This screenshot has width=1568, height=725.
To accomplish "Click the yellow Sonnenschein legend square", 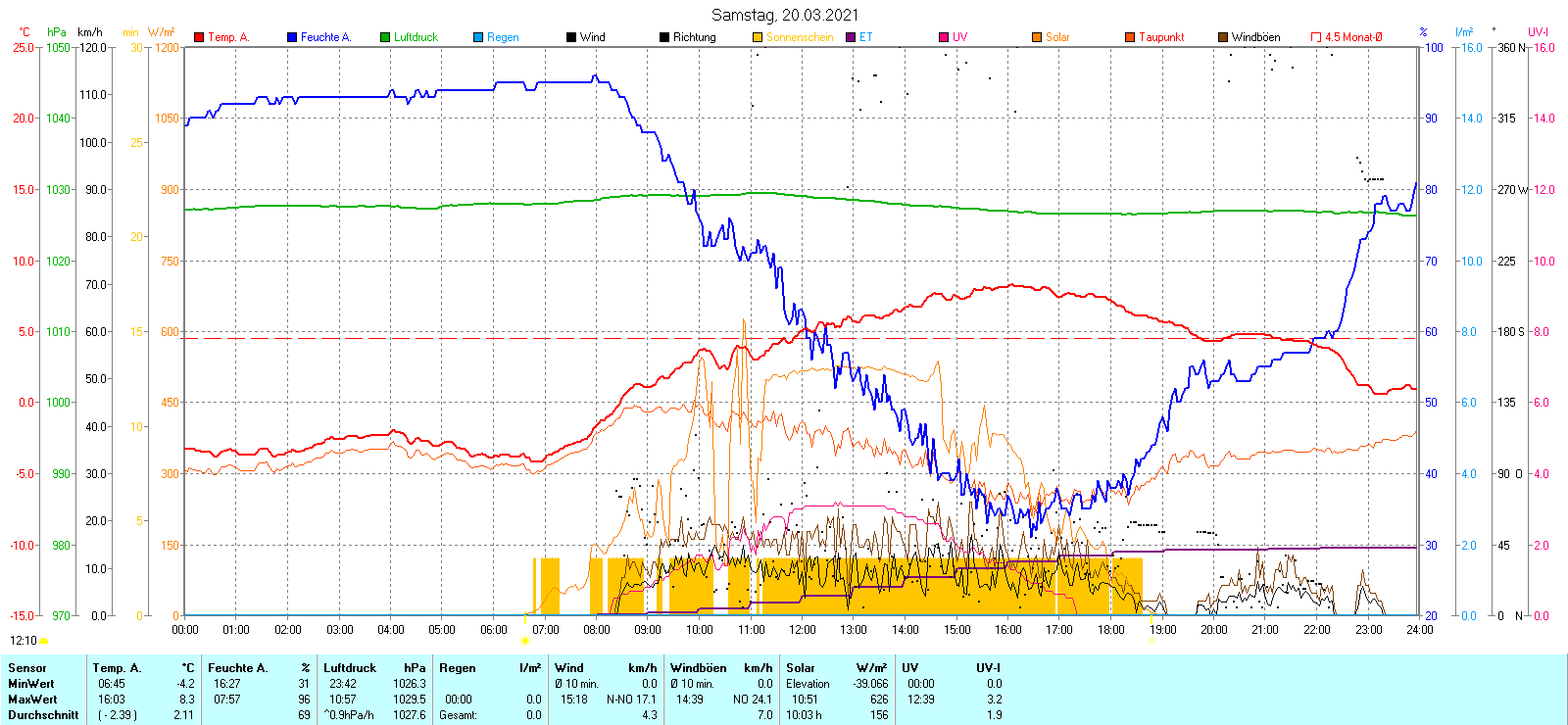I will (758, 37).
